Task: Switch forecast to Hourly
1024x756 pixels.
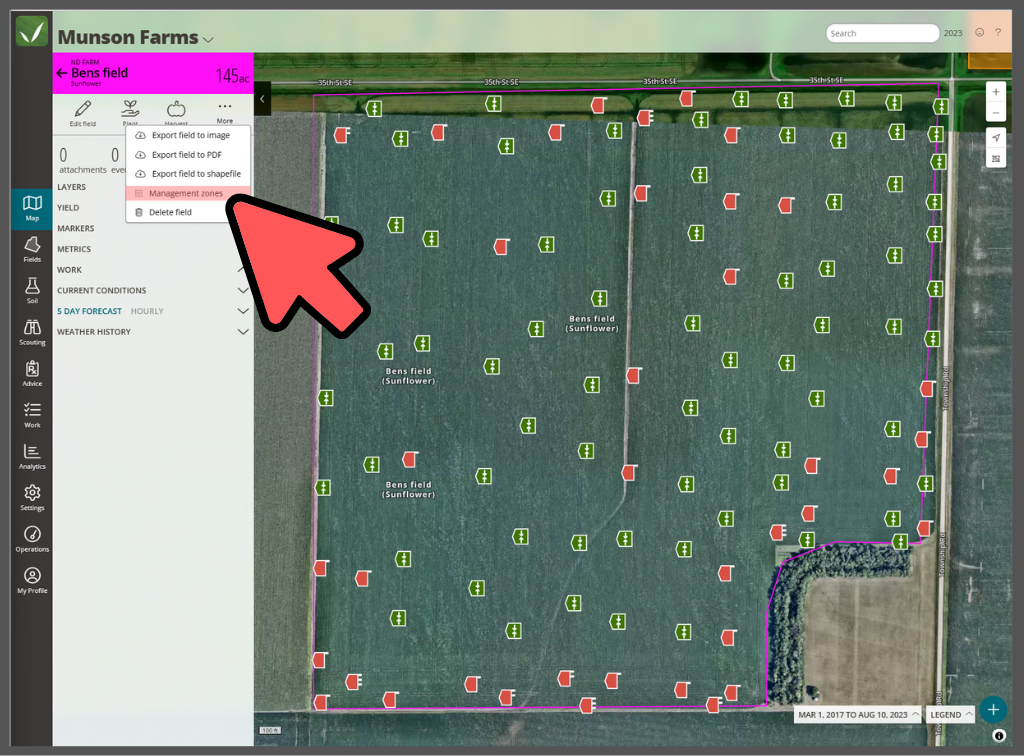Action: [147, 311]
